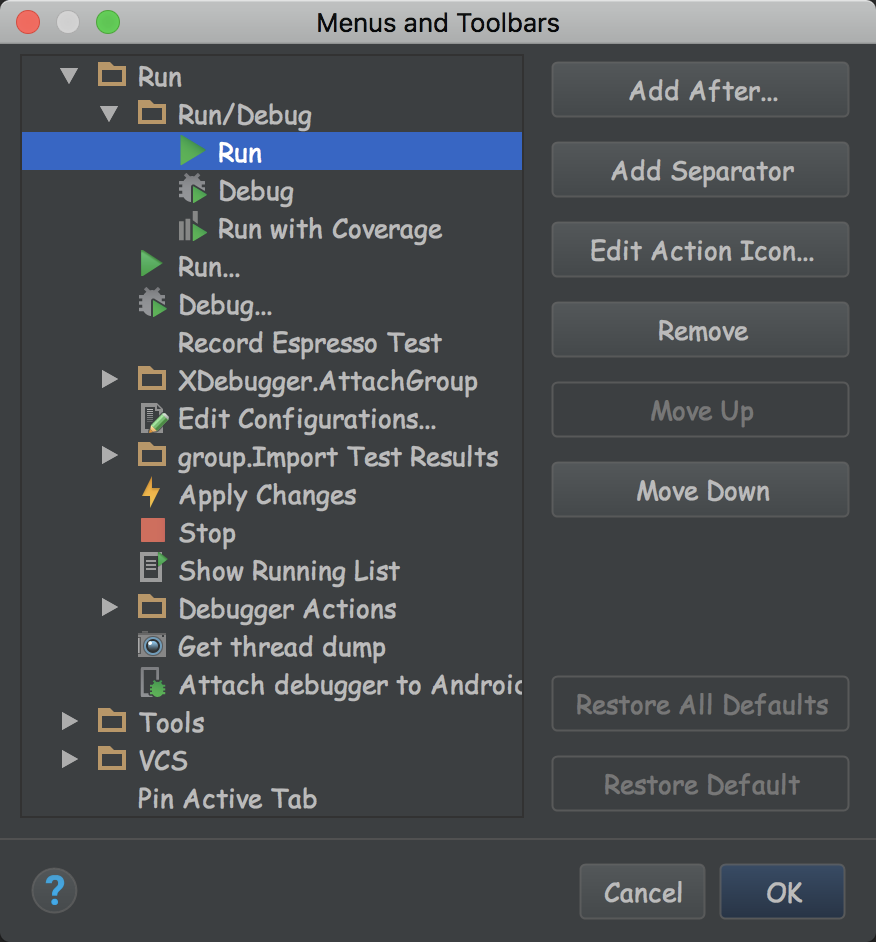Click the Get thread dump camera icon
The height and width of the screenshot is (942, 876).
[152, 645]
